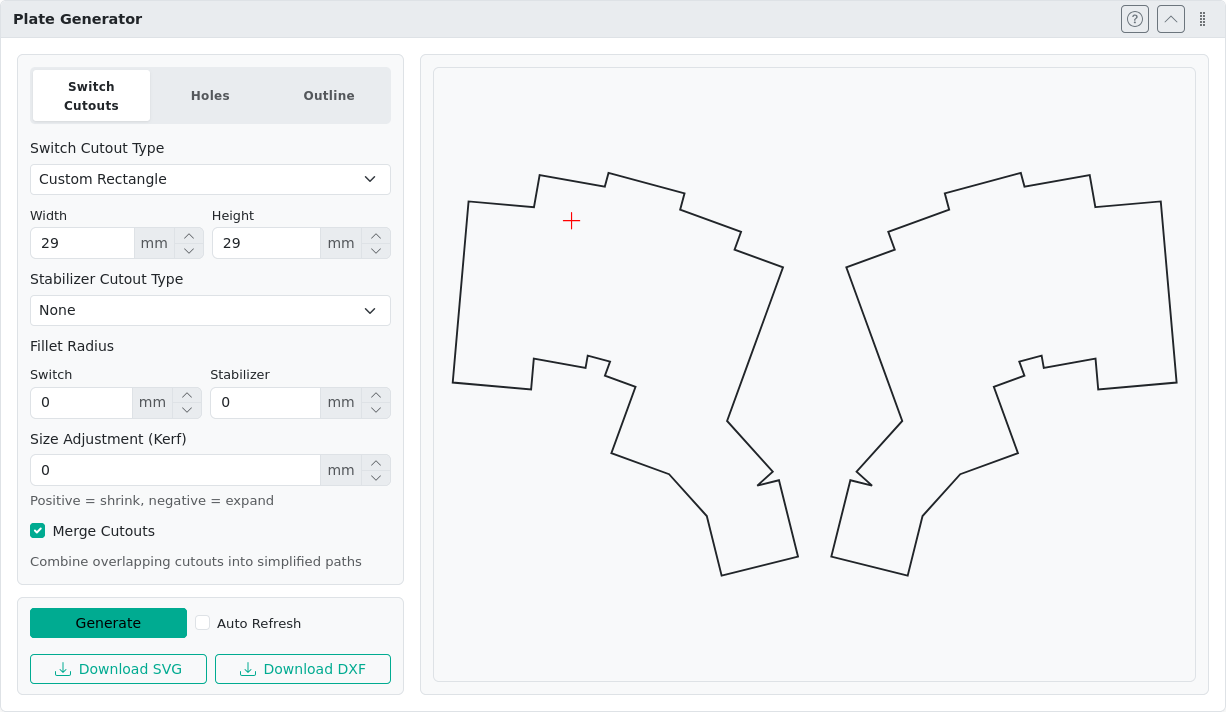
Task: Enable the Auto Refresh checkbox
Action: pyautogui.click(x=203, y=623)
